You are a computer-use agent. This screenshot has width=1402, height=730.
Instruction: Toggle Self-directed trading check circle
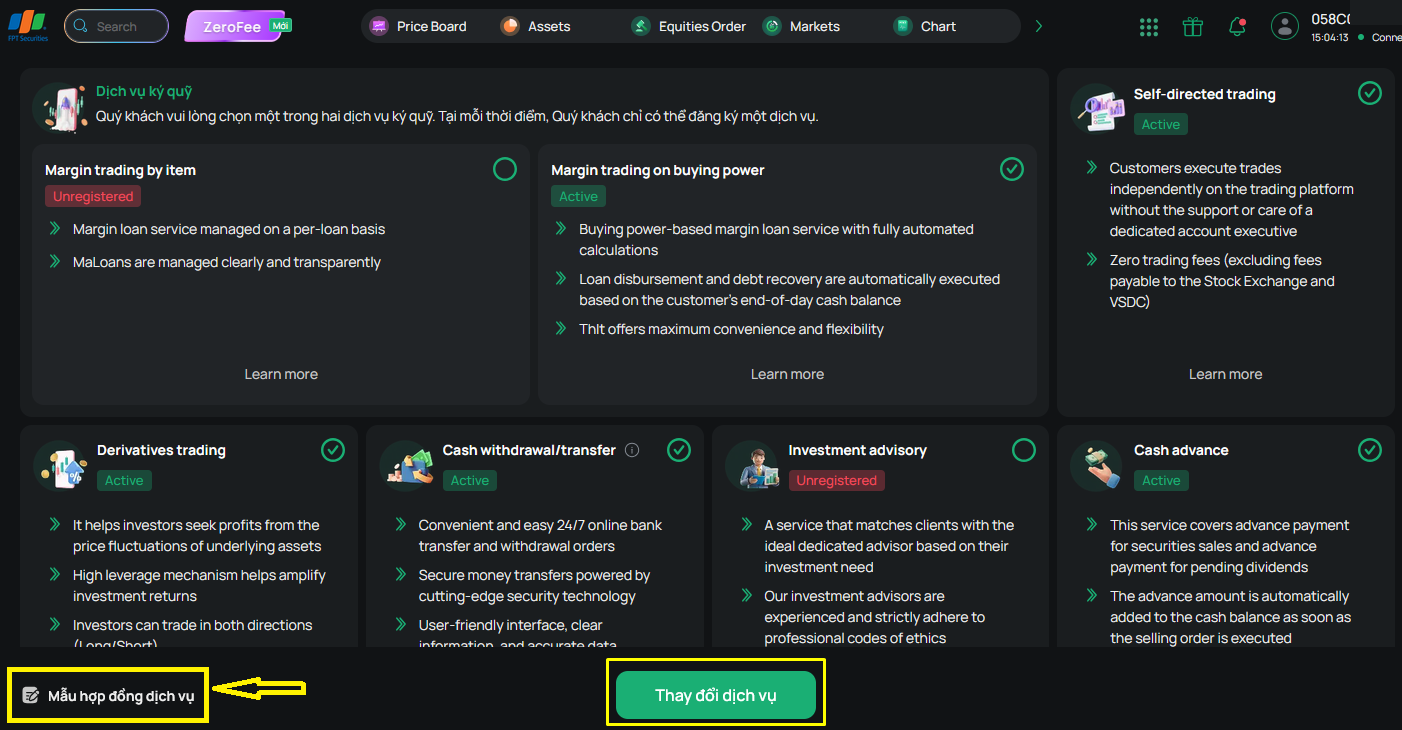(1370, 93)
